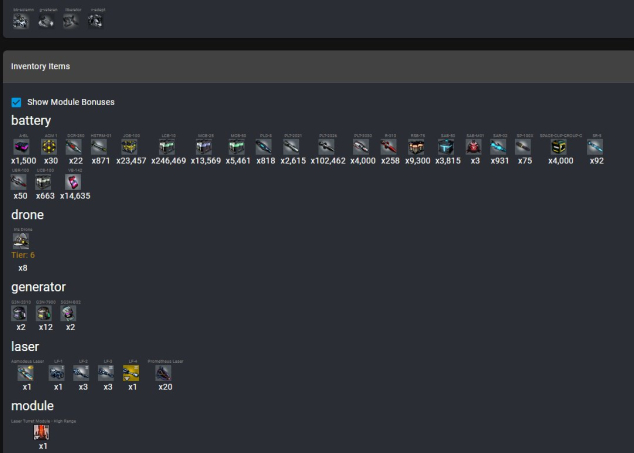Select the ACM-1 mine item
The width and height of the screenshot is (634, 453).
click(50, 146)
